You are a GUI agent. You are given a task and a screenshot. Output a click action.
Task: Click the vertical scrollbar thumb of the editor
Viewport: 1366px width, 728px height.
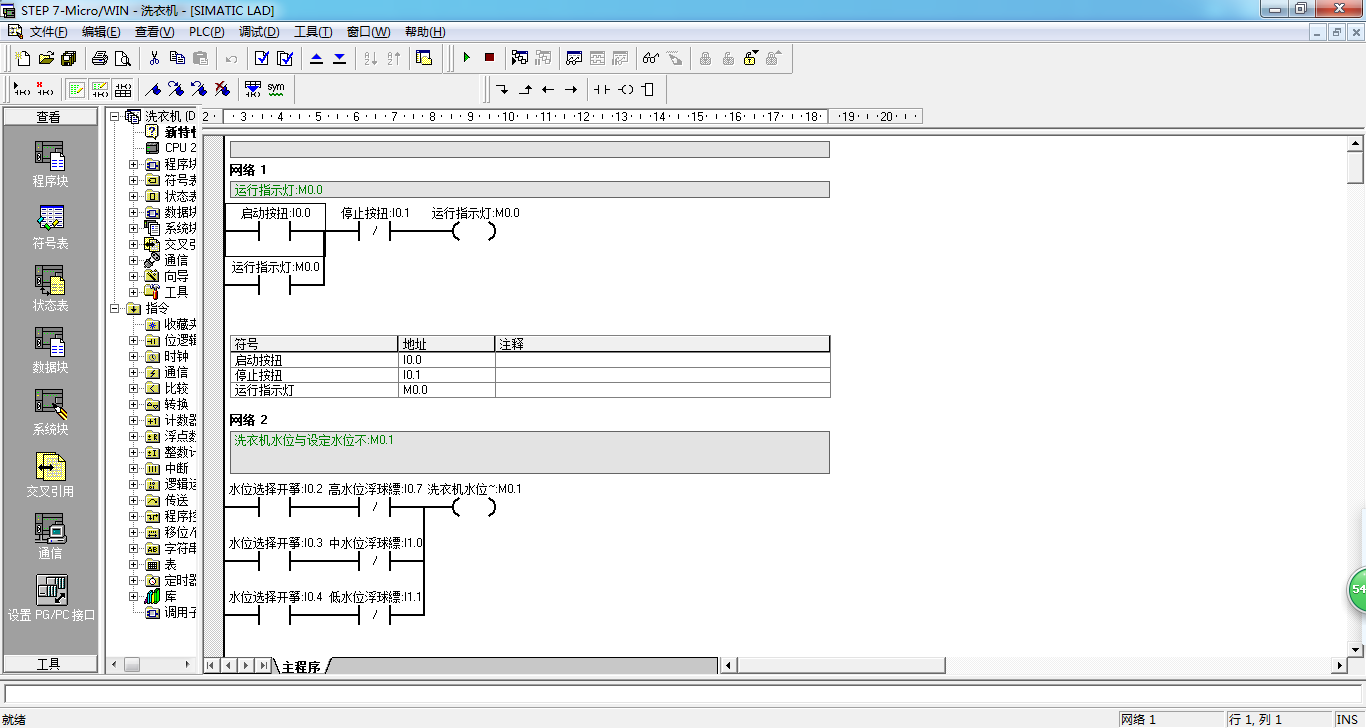(x=1355, y=167)
